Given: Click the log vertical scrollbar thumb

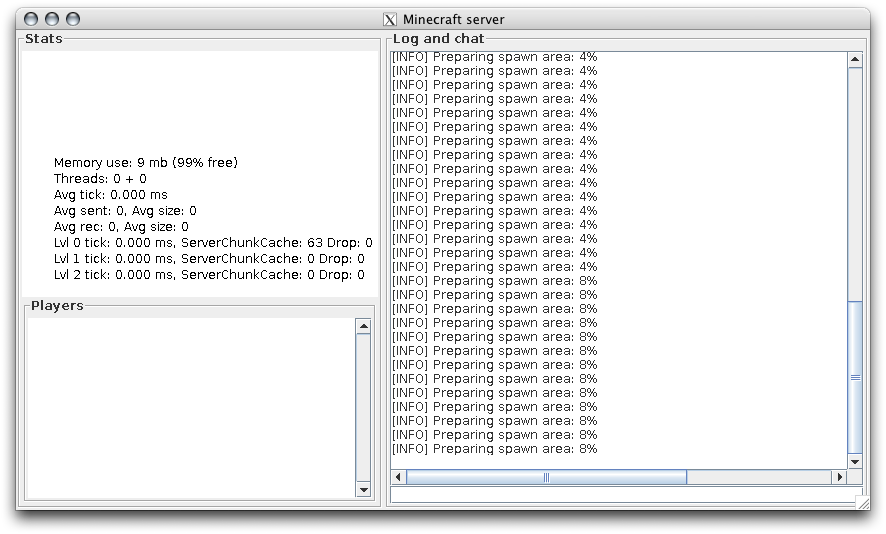Looking at the screenshot, I should (855, 377).
